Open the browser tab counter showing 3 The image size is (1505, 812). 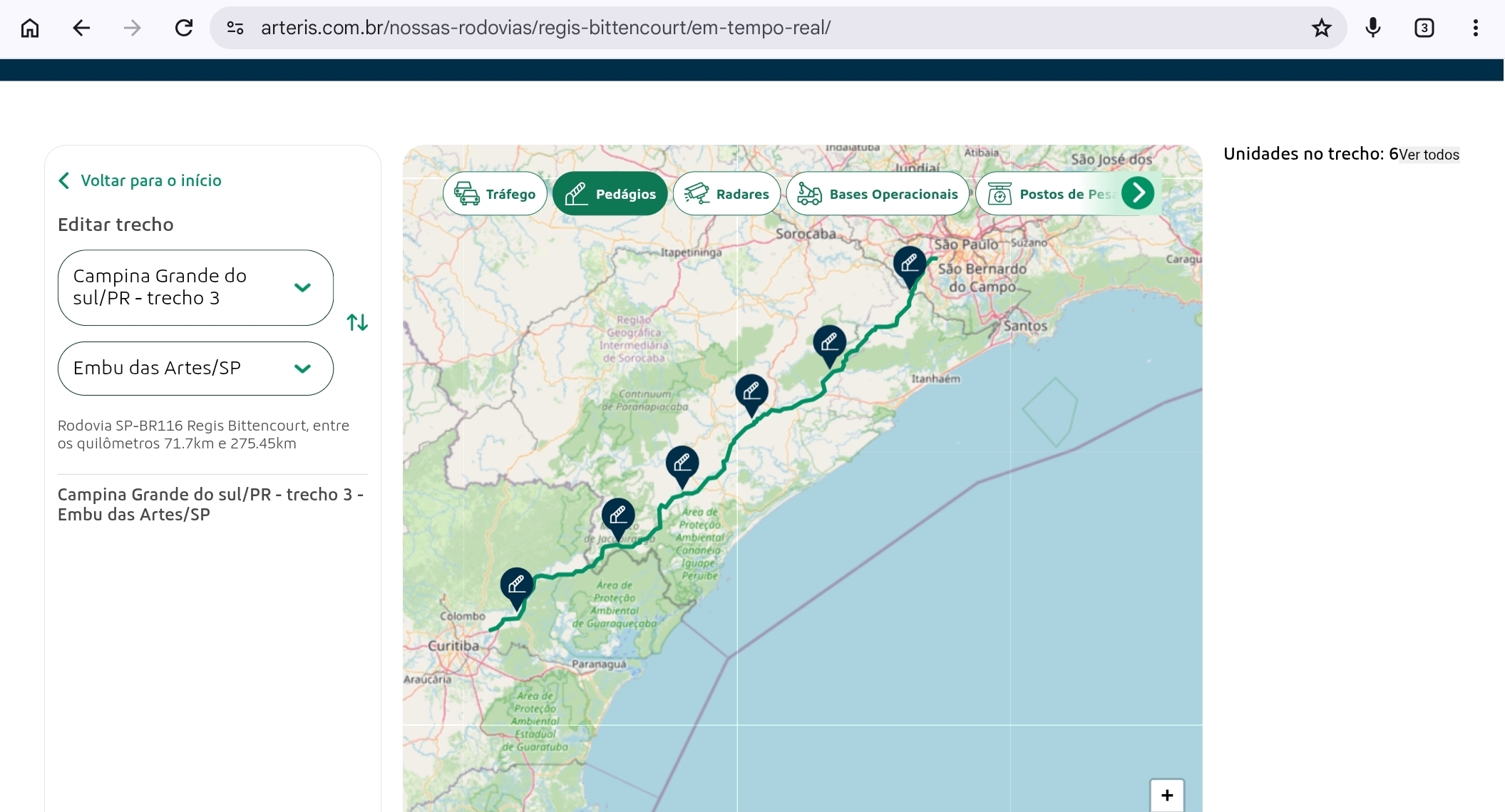click(x=1424, y=28)
